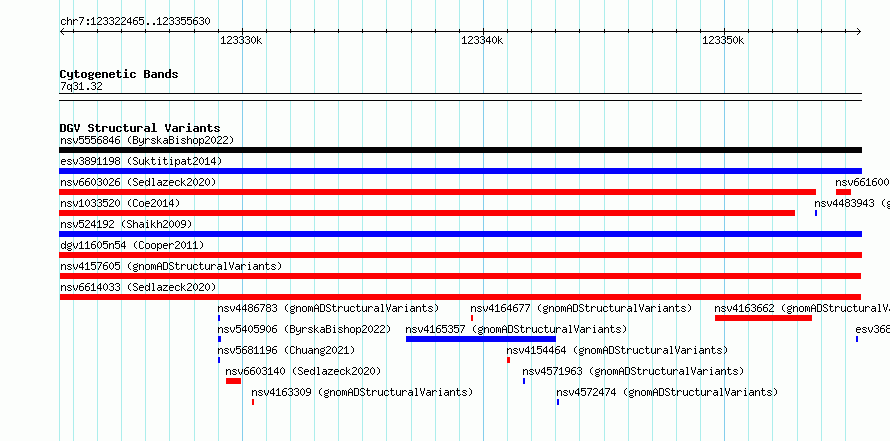Open variant nsv6603140 (Sedlazeck2020) label

(303, 371)
